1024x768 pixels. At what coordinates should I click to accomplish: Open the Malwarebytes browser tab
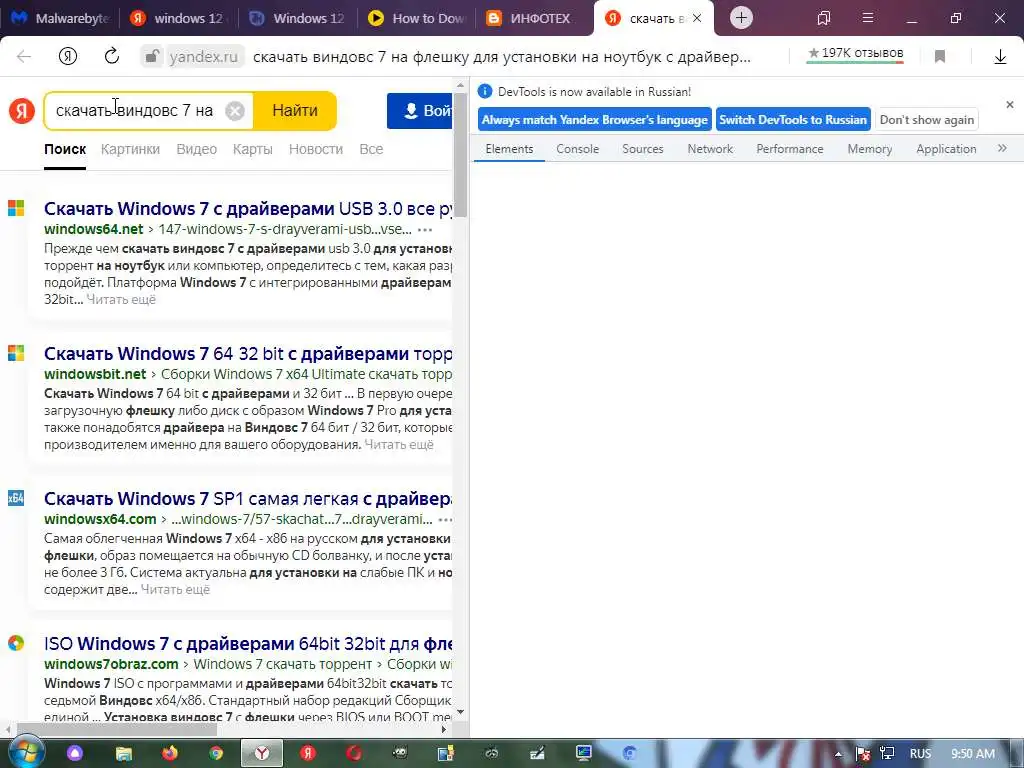click(60, 18)
